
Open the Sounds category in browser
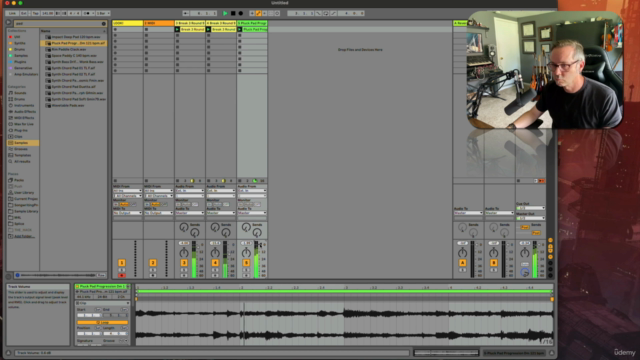coord(20,93)
